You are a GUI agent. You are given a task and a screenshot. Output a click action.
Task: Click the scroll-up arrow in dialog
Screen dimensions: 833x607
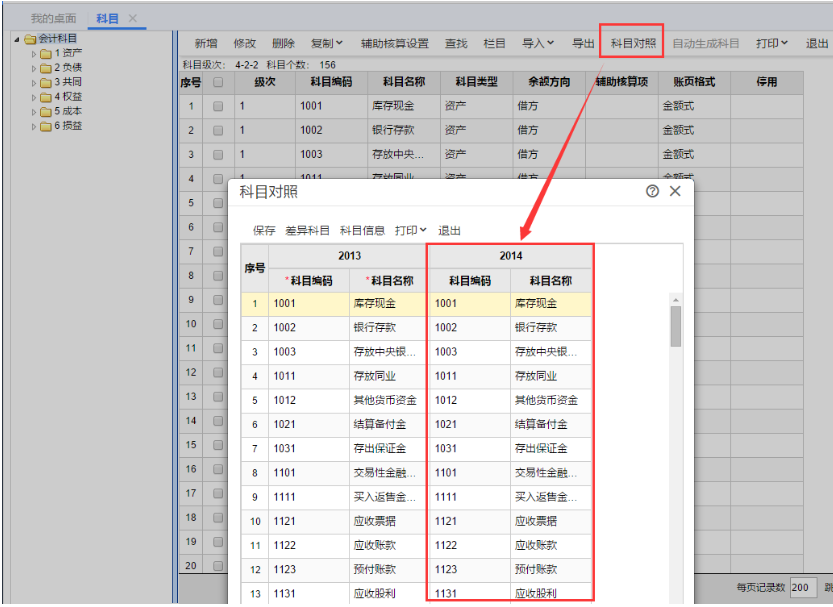coord(676,300)
